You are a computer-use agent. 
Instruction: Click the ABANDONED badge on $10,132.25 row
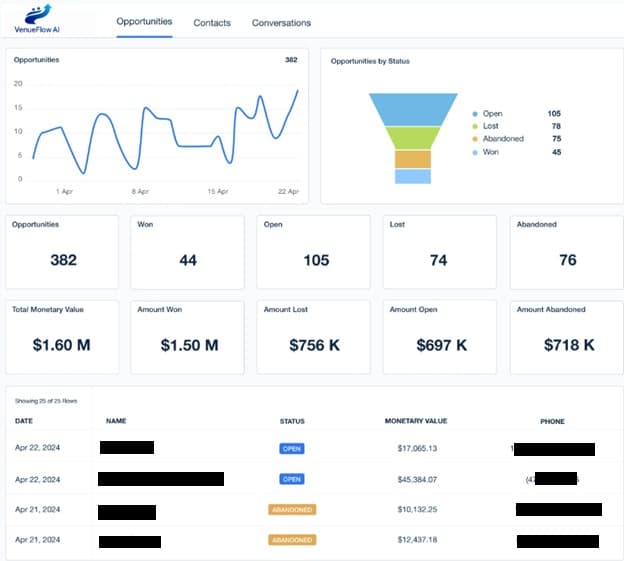point(292,510)
